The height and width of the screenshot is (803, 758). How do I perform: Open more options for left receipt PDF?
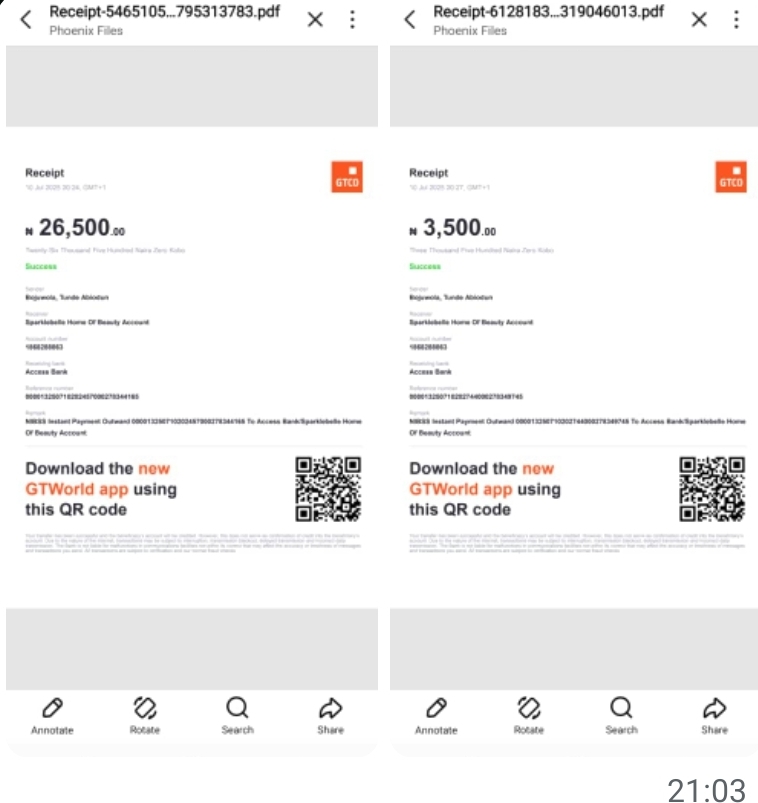(x=353, y=19)
